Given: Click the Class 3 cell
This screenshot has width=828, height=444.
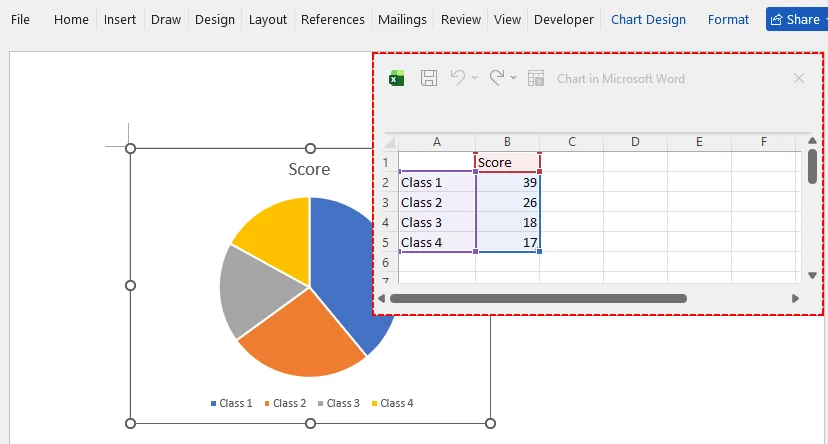Looking at the screenshot, I should click(437, 222).
